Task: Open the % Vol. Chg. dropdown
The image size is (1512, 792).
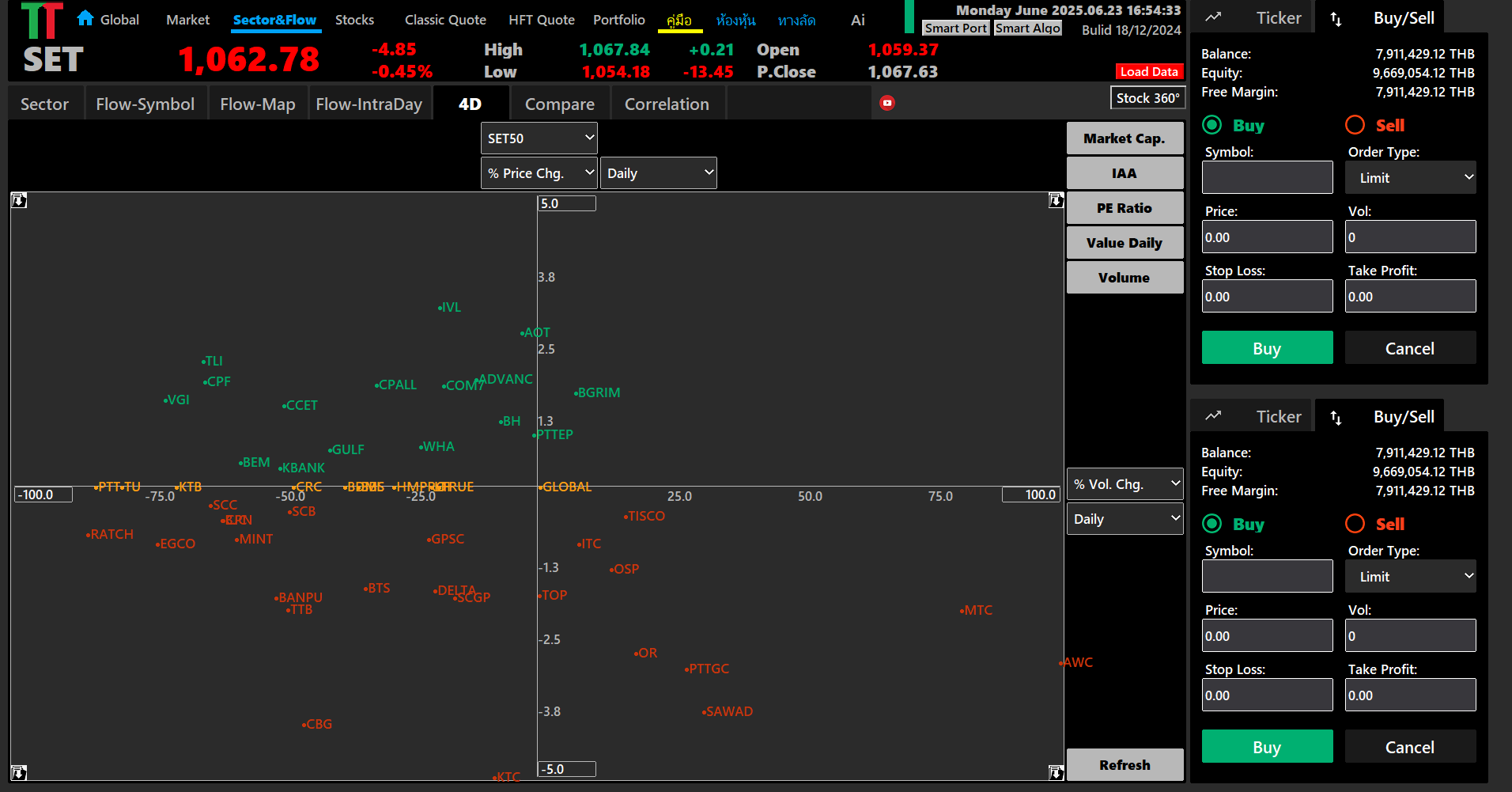Action: 1125,484
